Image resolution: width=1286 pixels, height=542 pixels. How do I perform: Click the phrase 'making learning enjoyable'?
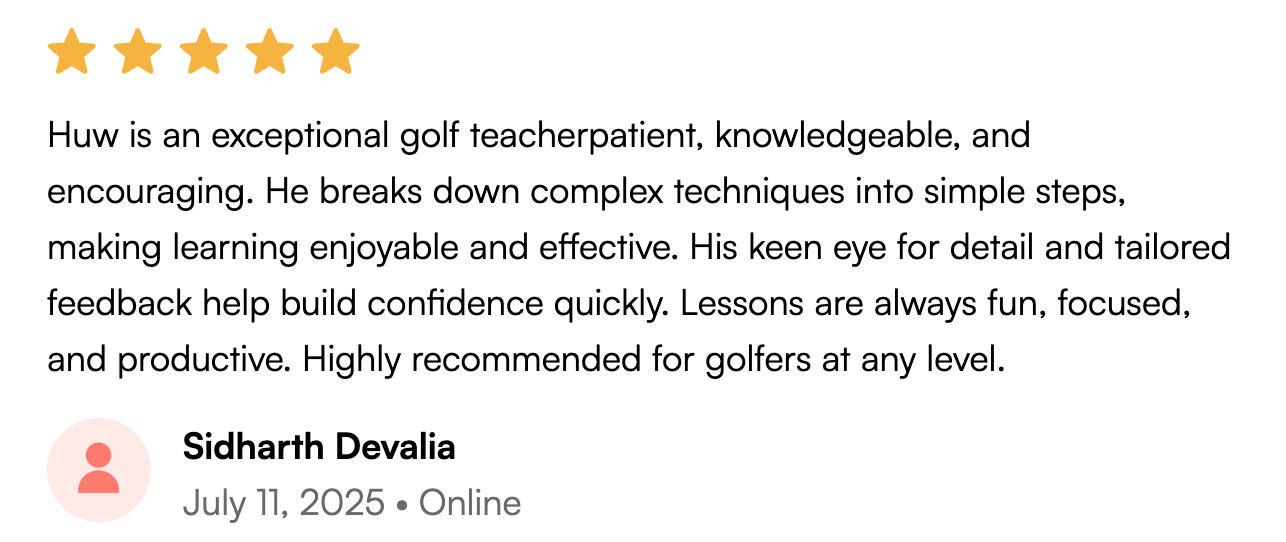pyautogui.click(x=244, y=247)
